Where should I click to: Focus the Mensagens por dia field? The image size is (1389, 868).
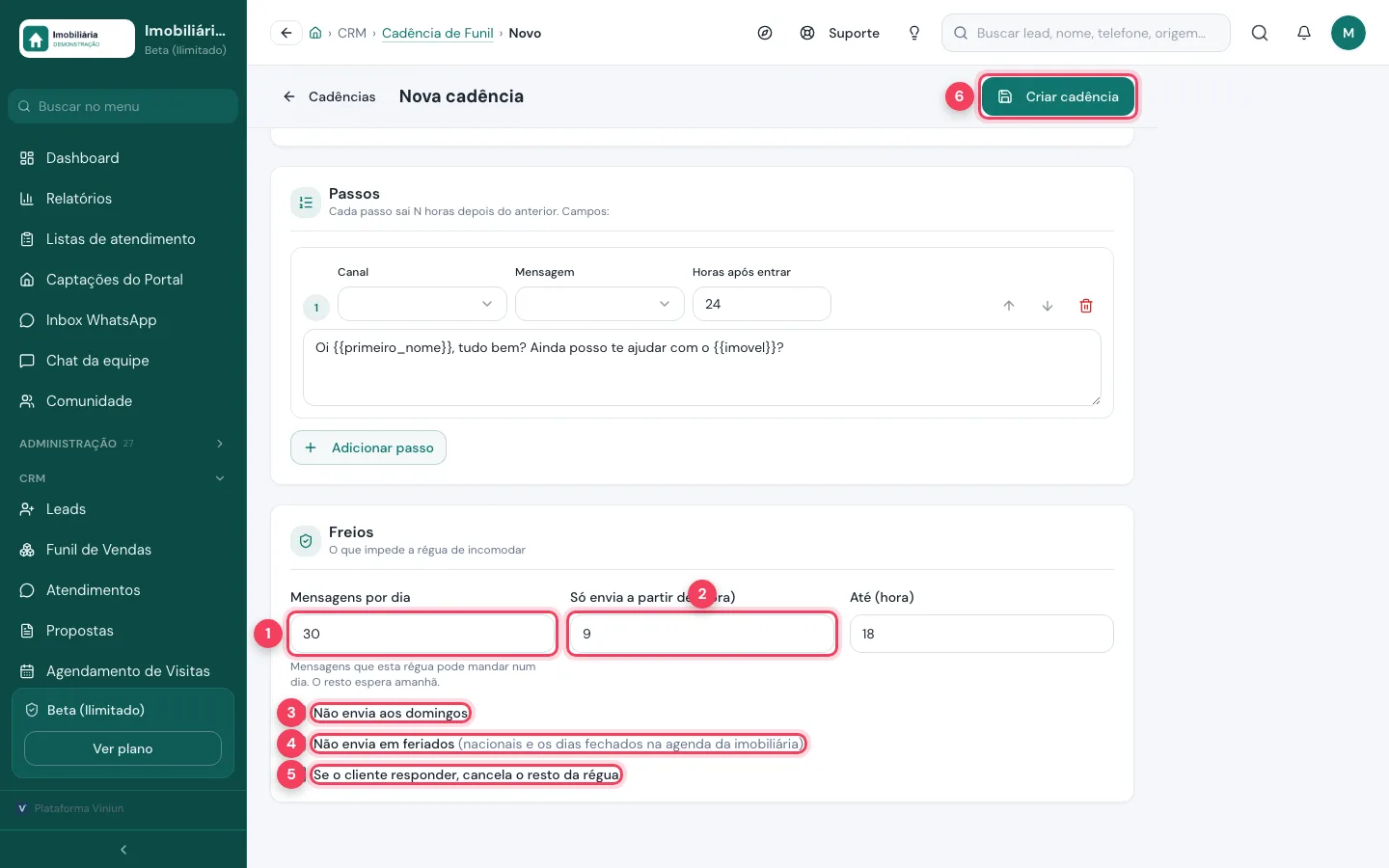pyautogui.click(x=422, y=634)
